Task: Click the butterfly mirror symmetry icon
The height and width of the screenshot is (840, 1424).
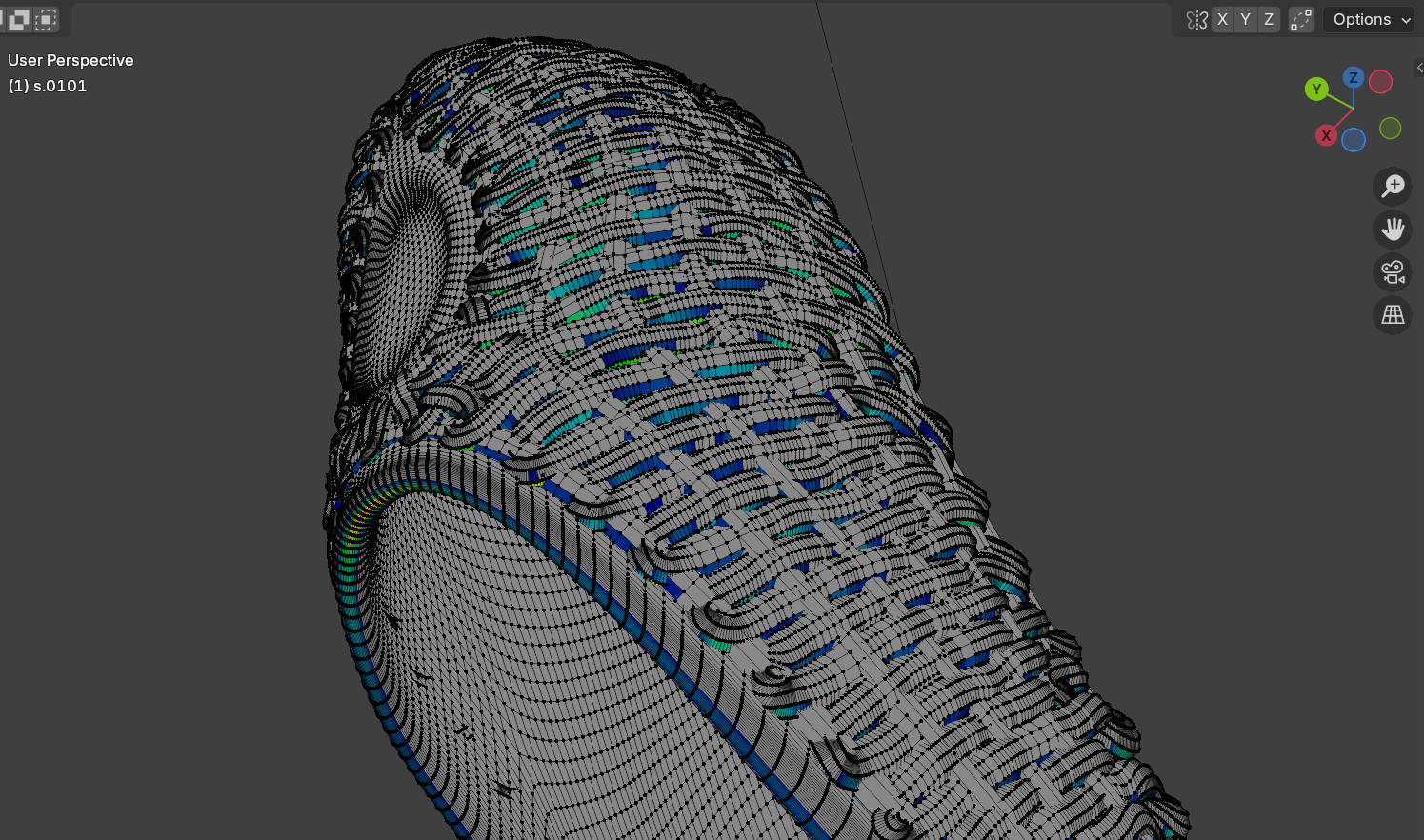Action: pyautogui.click(x=1196, y=20)
